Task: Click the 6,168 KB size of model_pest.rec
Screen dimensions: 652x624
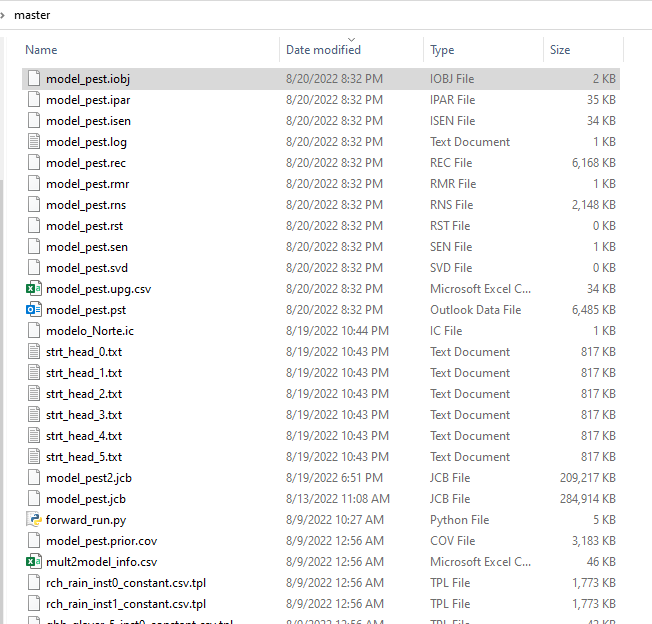Action: point(593,163)
